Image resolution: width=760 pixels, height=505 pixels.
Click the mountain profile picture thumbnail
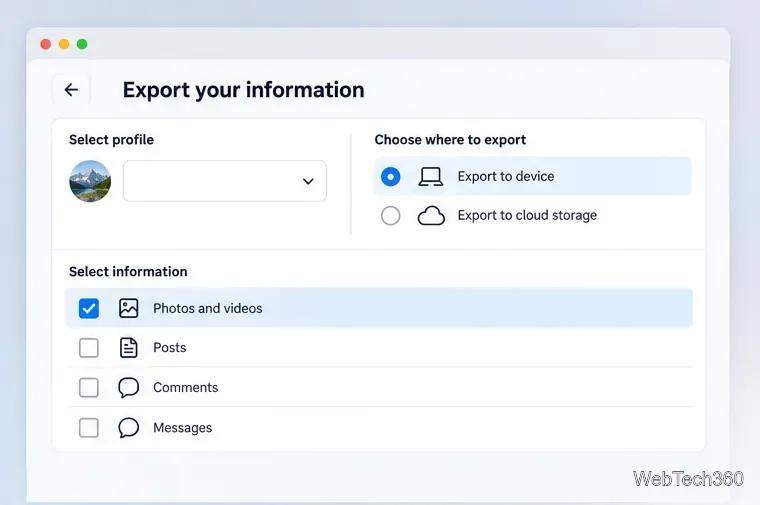click(x=90, y=181)
